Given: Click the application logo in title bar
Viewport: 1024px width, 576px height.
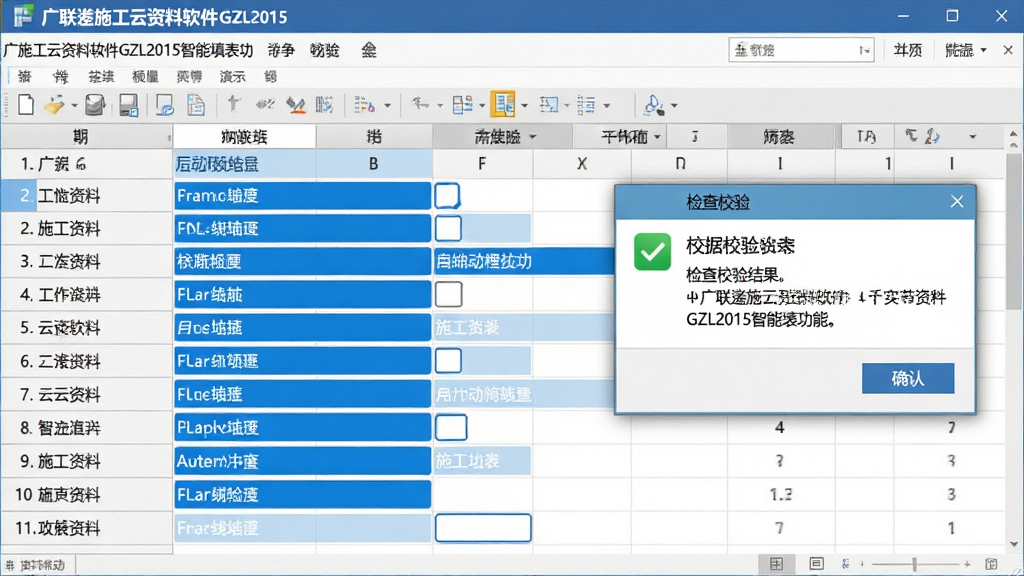Looking at the screenshot, I should click(x=23, y=16).
